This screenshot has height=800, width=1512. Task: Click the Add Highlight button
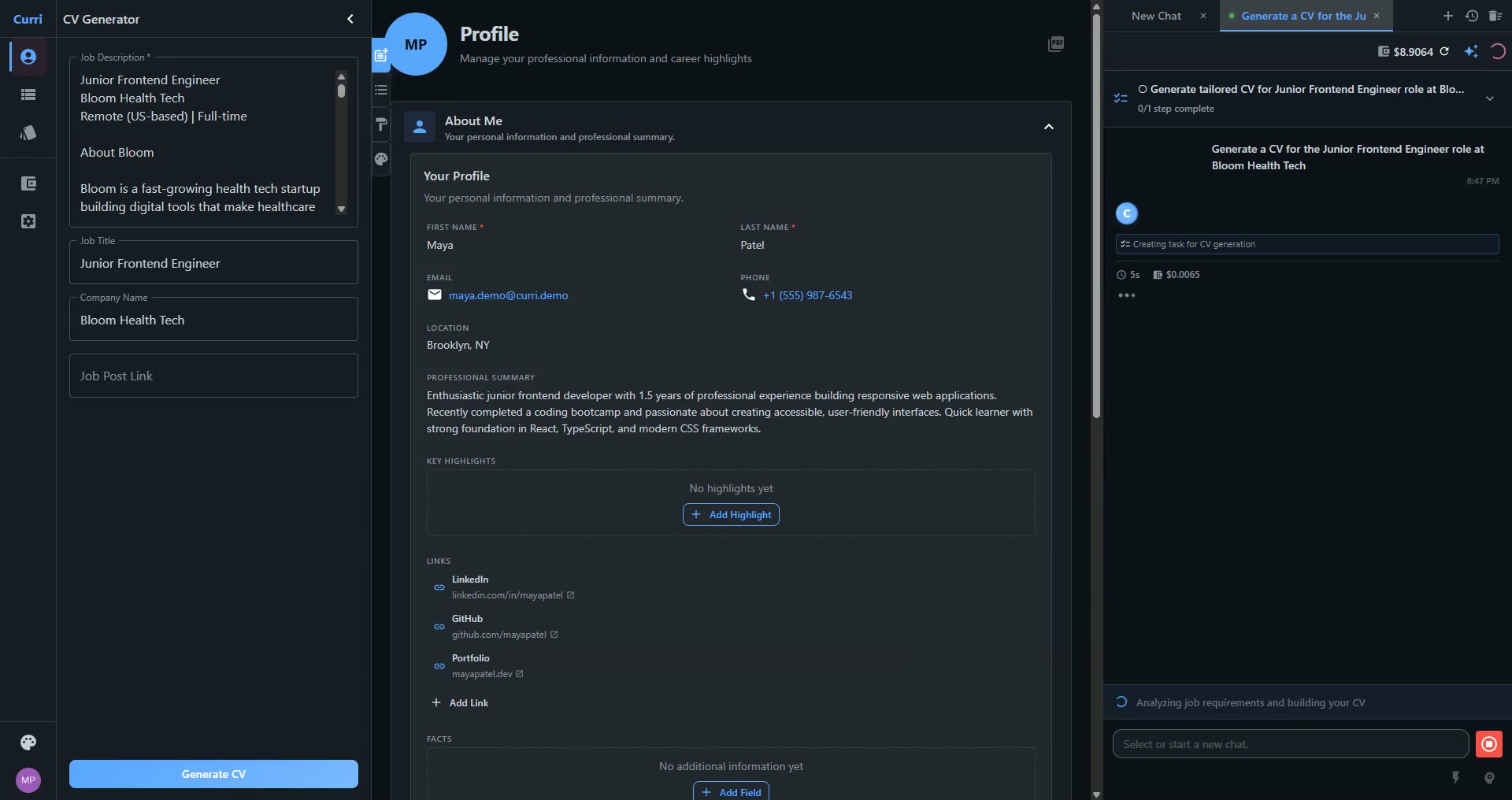click(731, 515)
